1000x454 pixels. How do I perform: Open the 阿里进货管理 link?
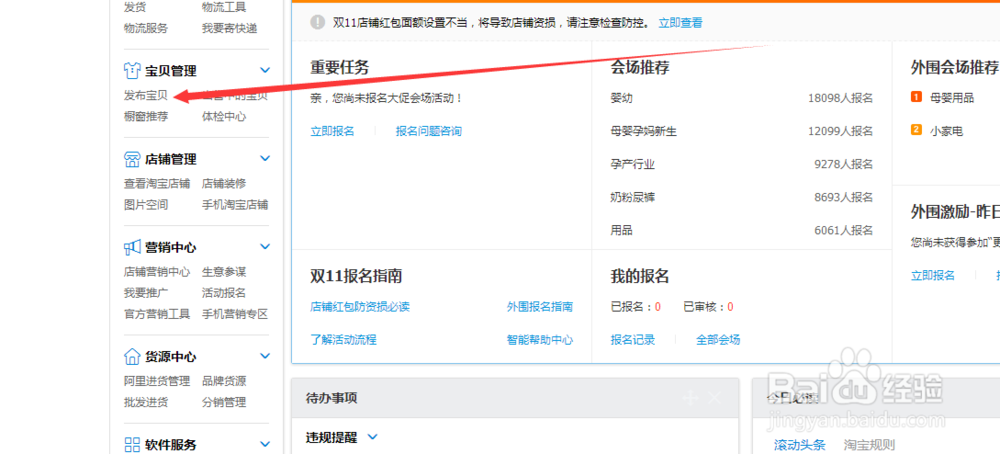(x=157, y=381)
